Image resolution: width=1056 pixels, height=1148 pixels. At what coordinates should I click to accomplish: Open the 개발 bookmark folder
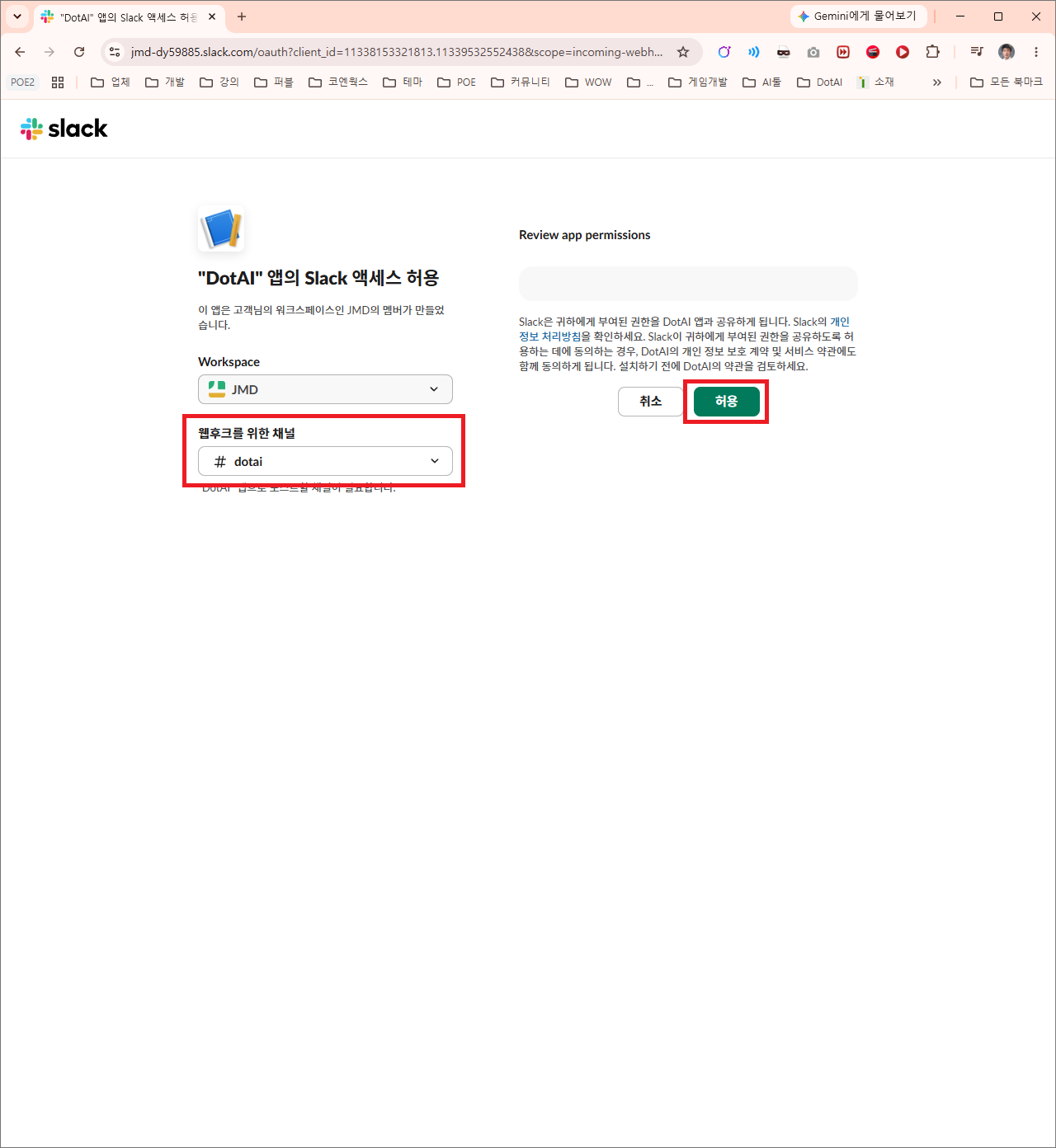point(165,82)
